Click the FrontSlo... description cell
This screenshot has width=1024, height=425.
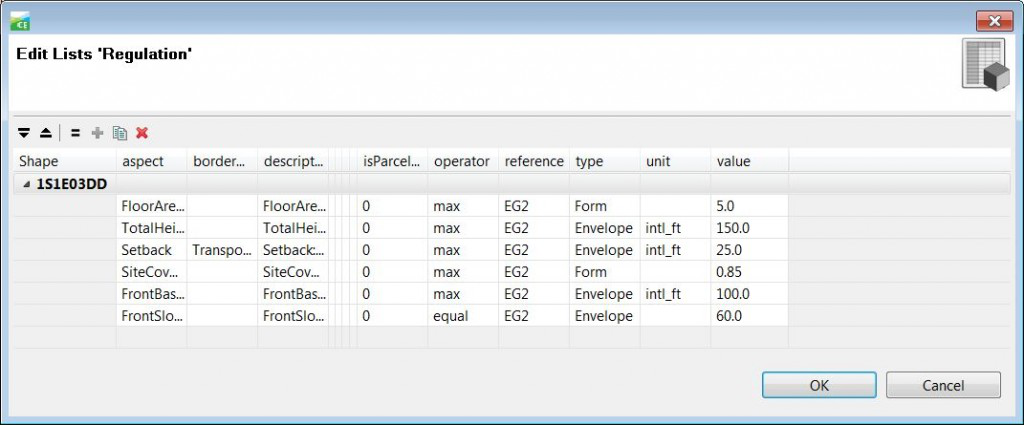(293, 316)
